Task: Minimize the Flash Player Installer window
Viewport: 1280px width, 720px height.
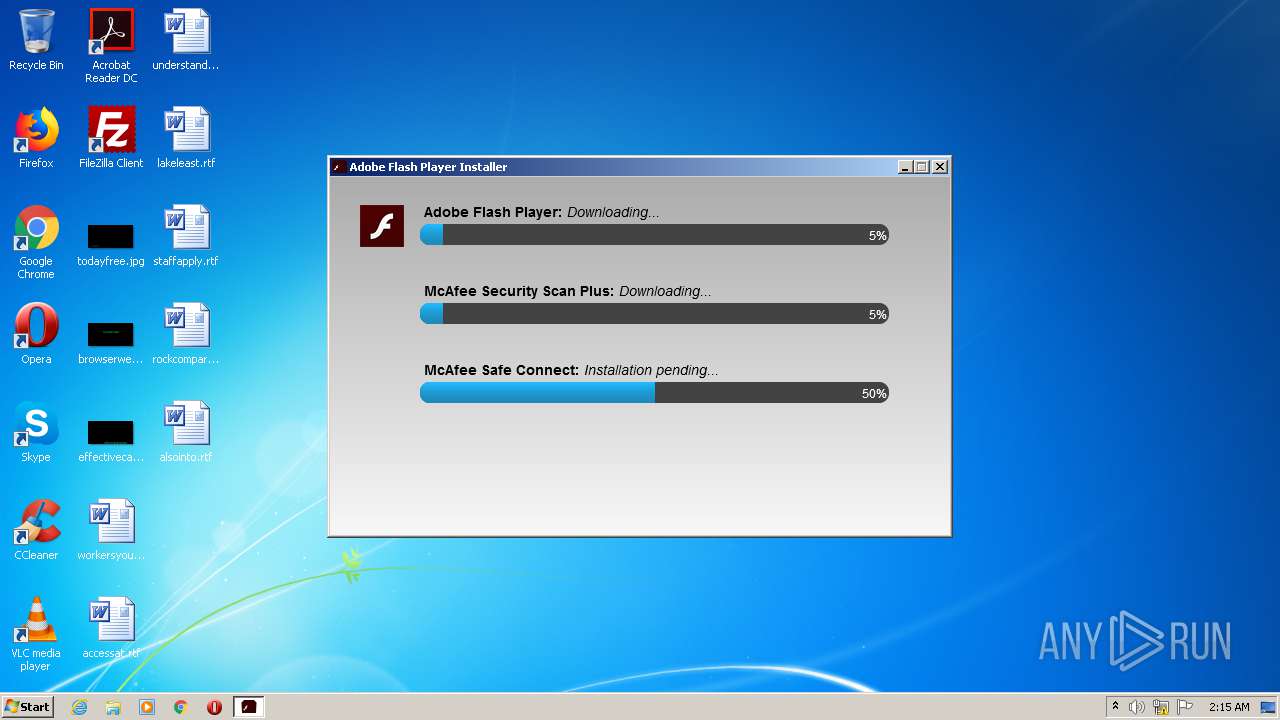Action: (905, 167)
